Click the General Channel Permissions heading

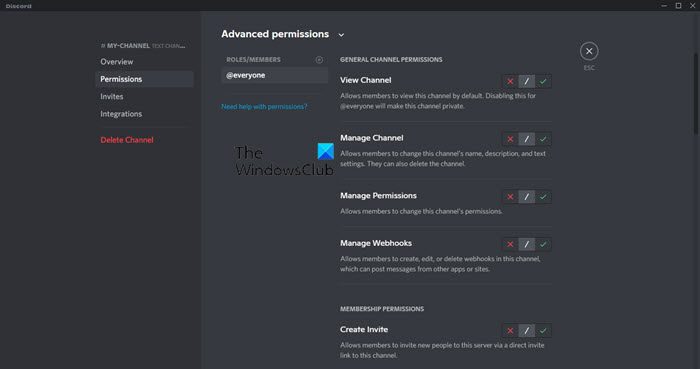[391, 59]
